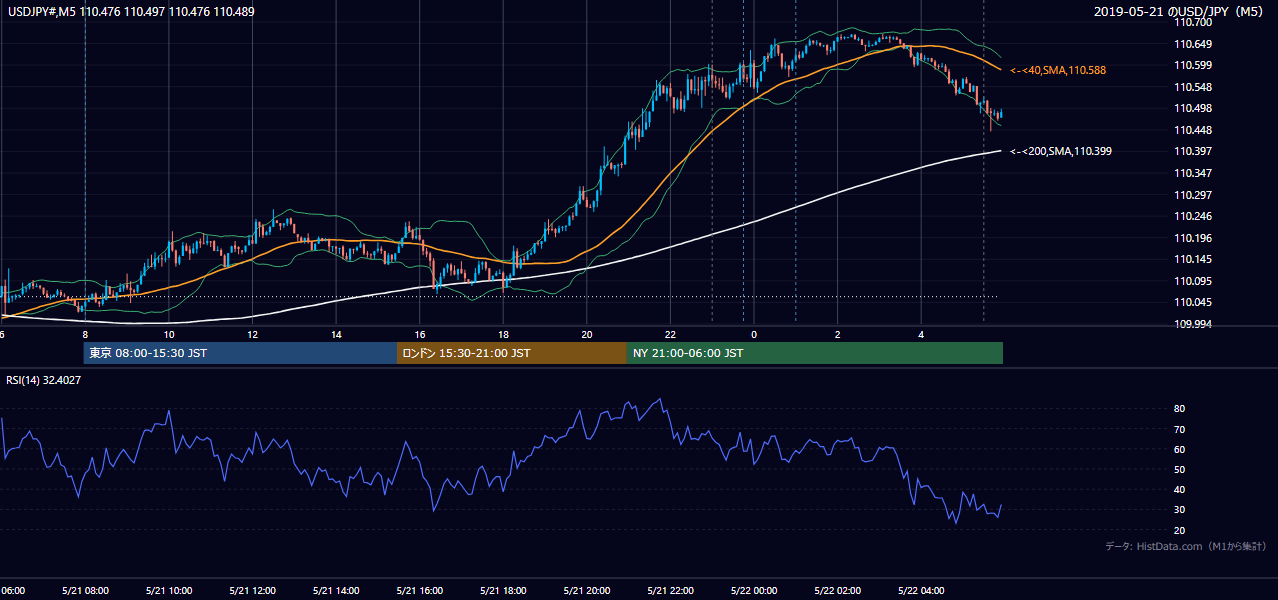This screenshot has height=600, width=1278.
Task: Click the 110.145 price axis value
Action: pos(1194,259)
